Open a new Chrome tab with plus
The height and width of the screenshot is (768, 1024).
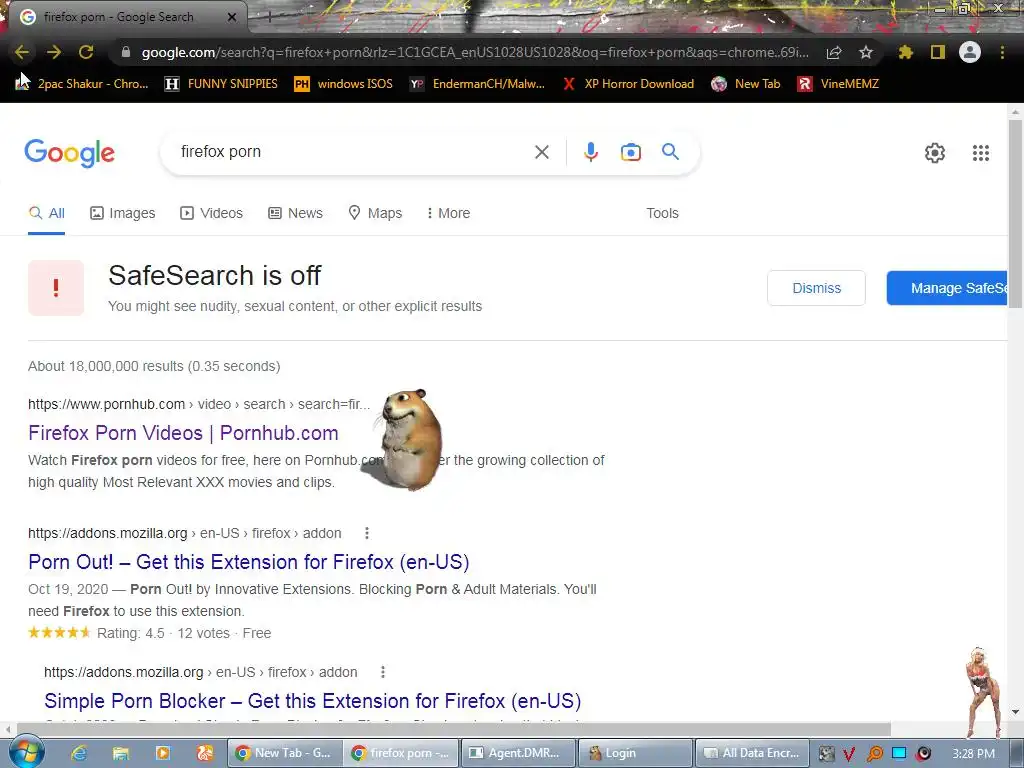[x=268, y=17]
